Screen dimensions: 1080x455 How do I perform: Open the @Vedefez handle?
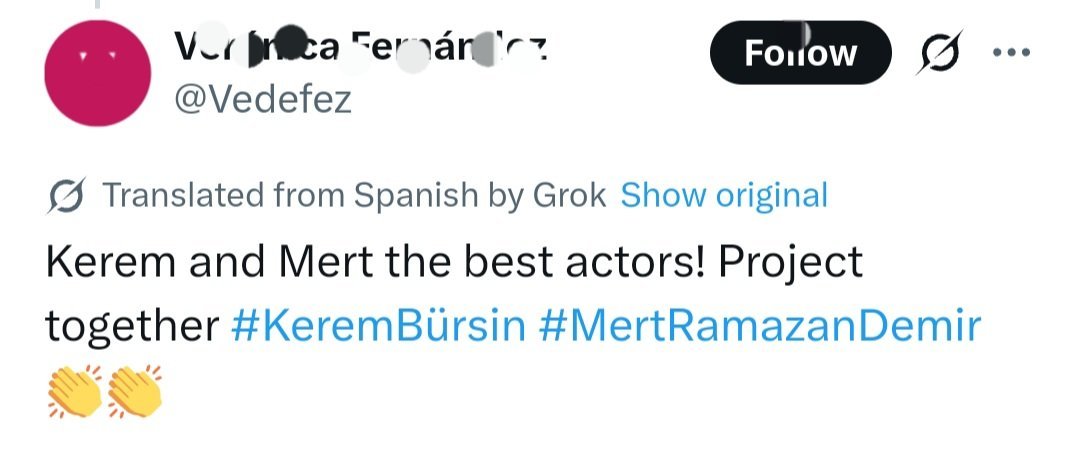click(x=263, y=100)
